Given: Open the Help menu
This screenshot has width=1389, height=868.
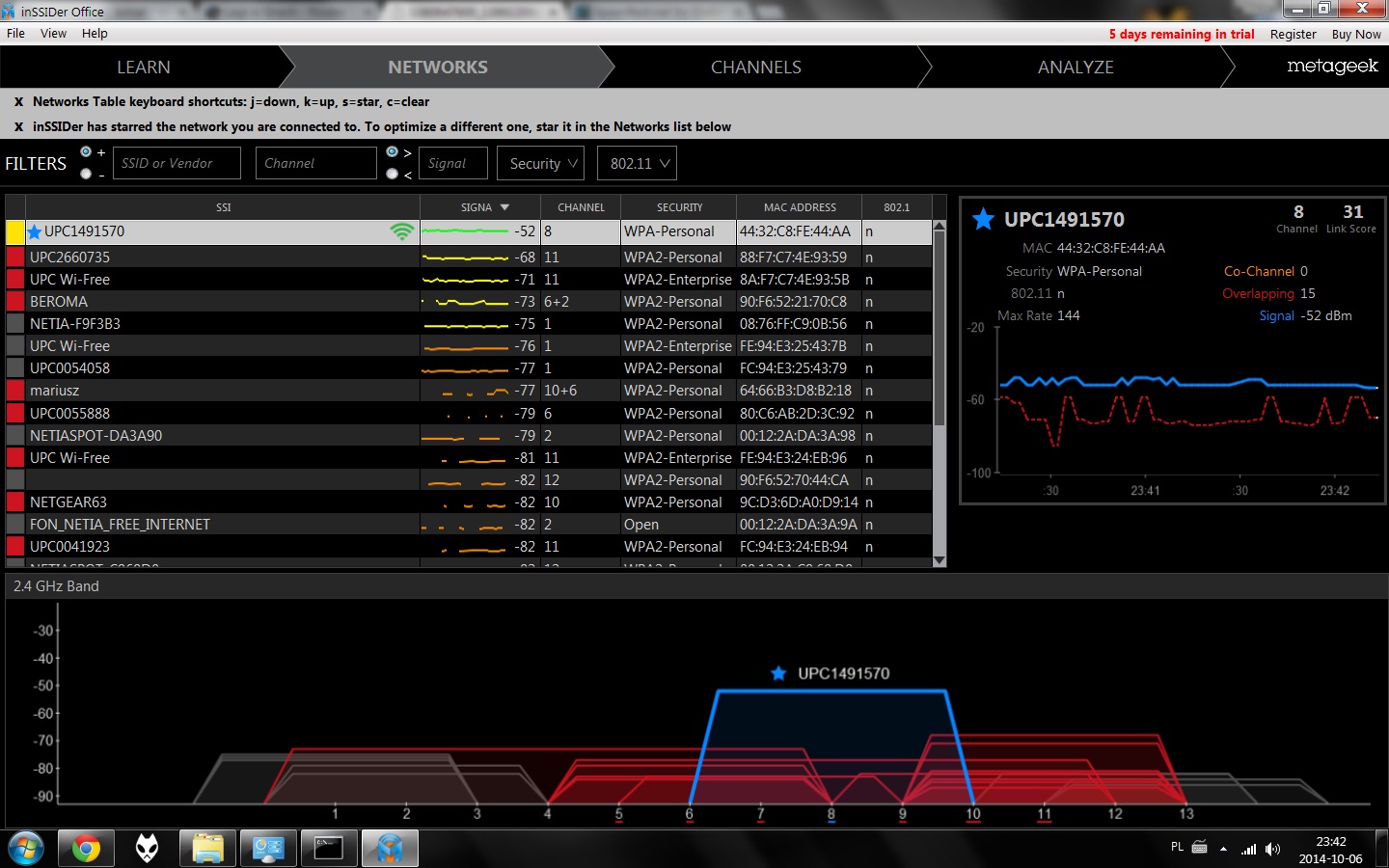Looking at the screenshot, I should (95, 34).
